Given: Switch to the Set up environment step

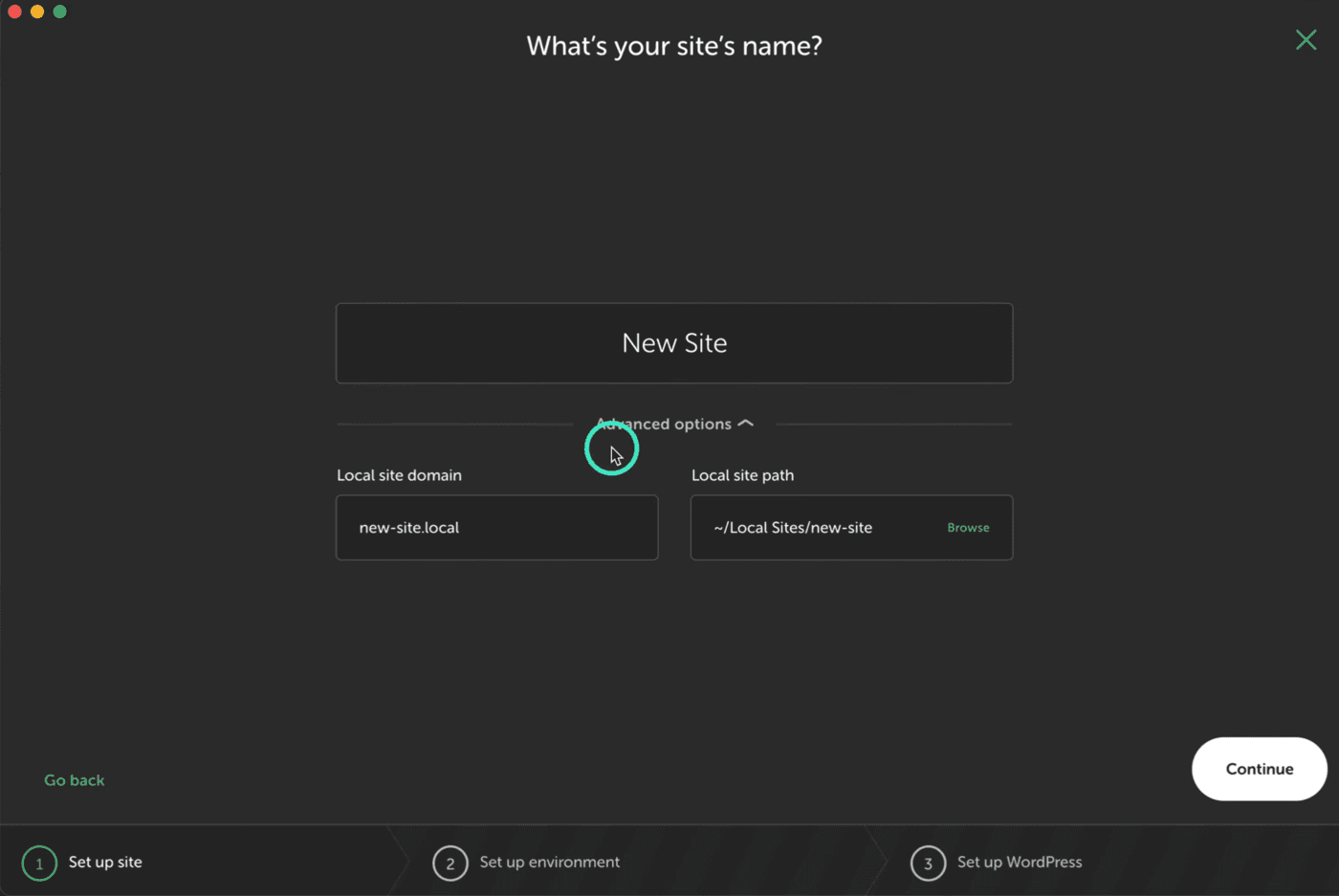Looking at the screenshot, I should pos(549,862).
